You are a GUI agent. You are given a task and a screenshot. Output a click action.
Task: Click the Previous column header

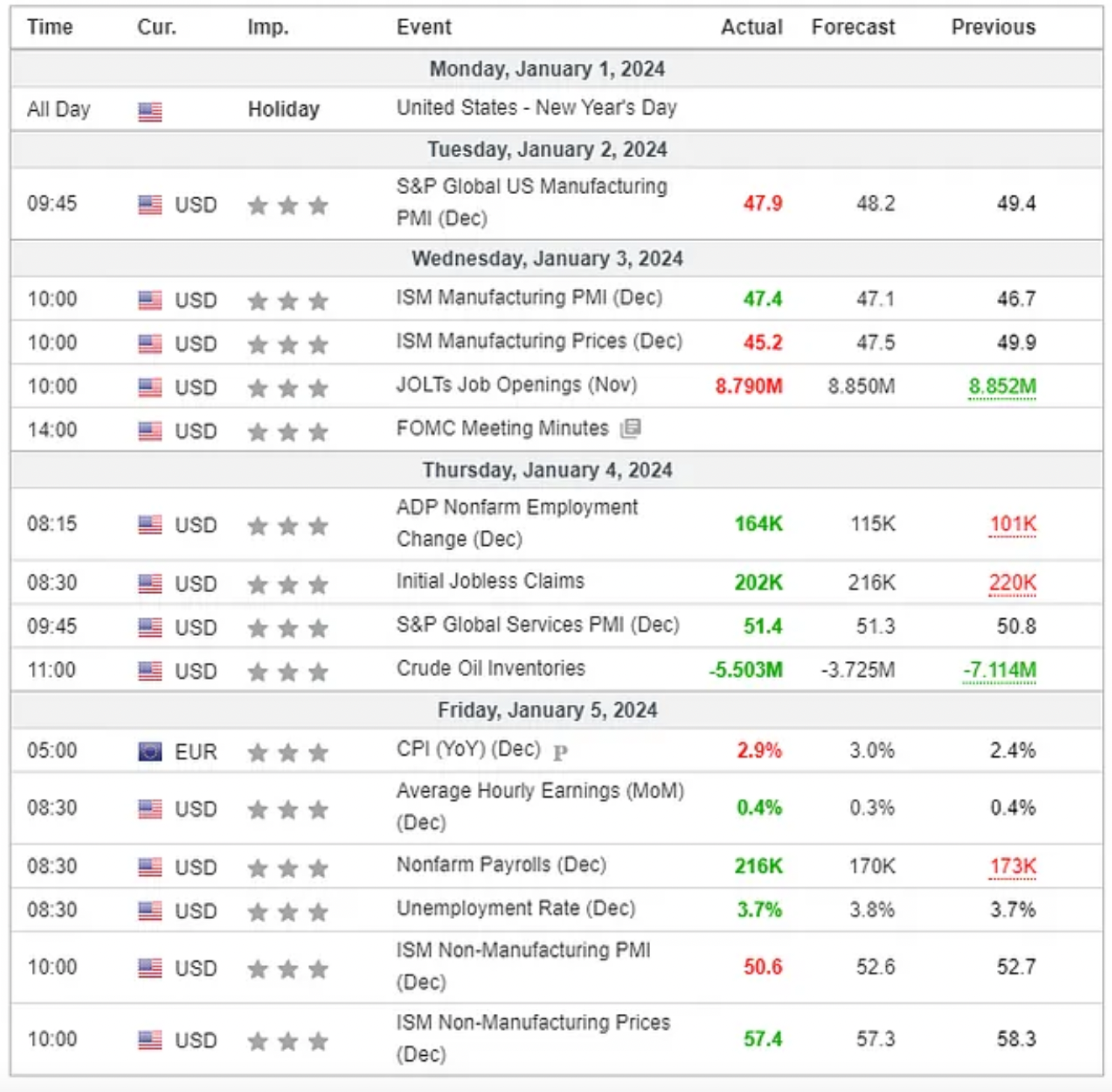[x=994, y=27]
